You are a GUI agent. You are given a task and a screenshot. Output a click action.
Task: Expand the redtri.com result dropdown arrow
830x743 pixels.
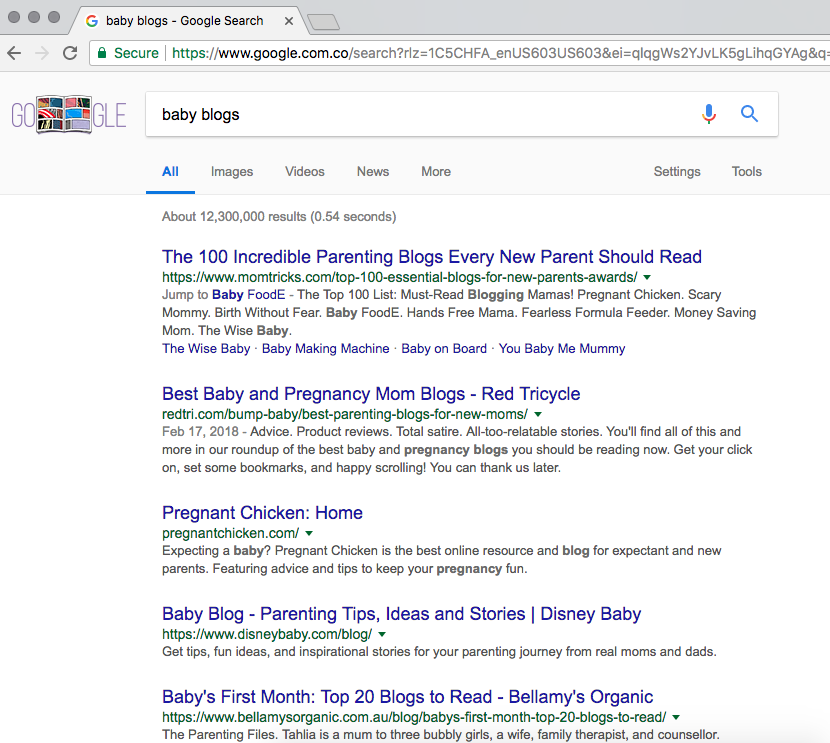click(x=538, y=414)
